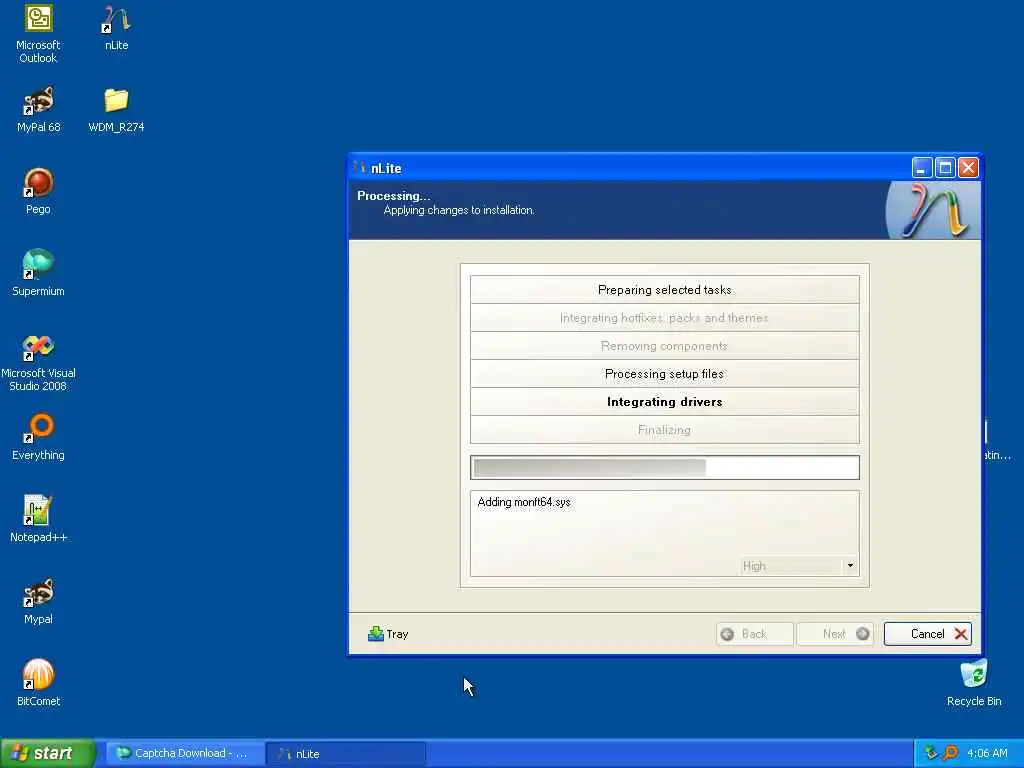Viewport: 1024px width, 768px height.
Task: Click the Processing setup files step
Action: pos(665,374)
